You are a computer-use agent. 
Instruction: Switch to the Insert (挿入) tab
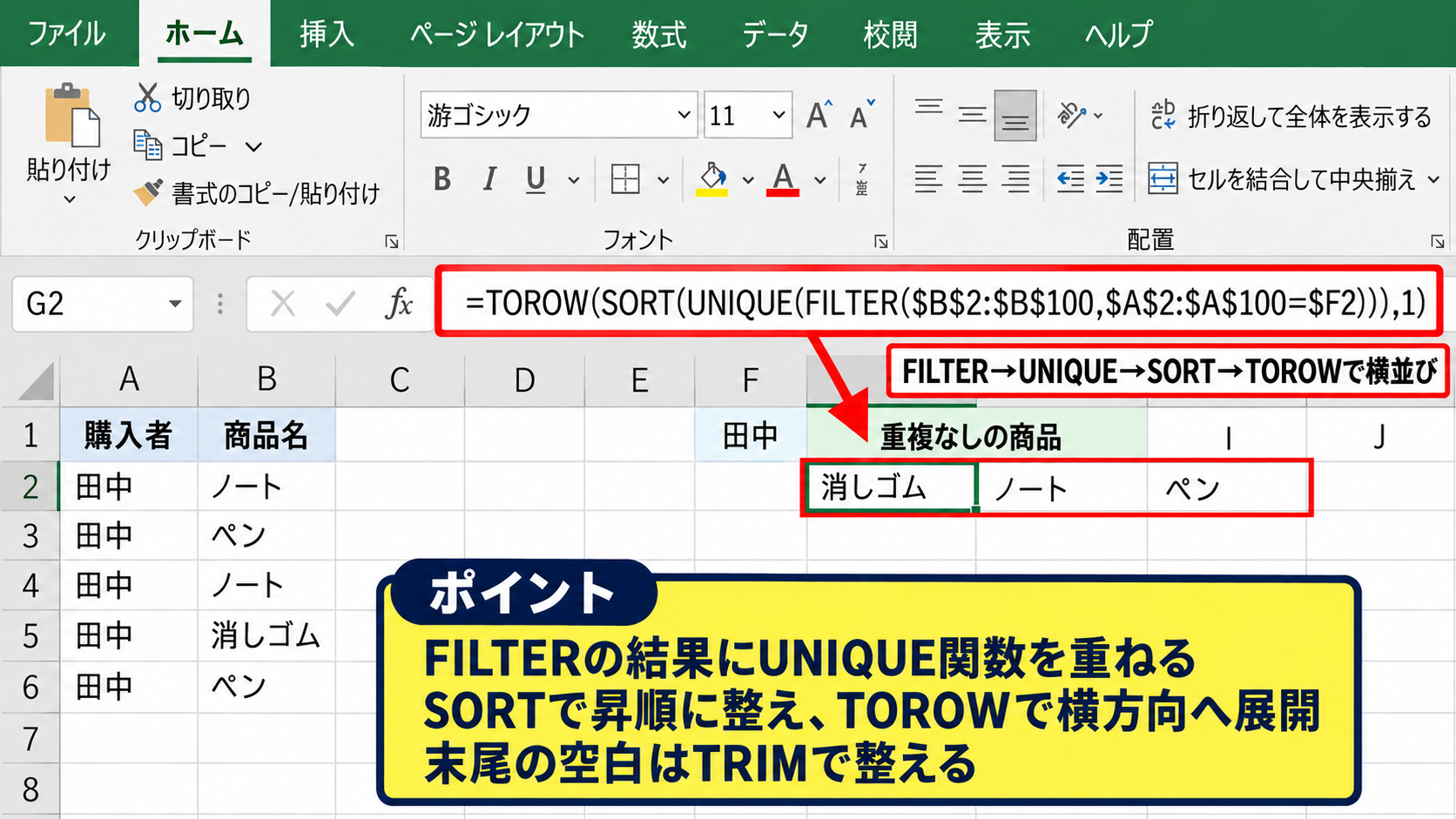click(327, 34)
